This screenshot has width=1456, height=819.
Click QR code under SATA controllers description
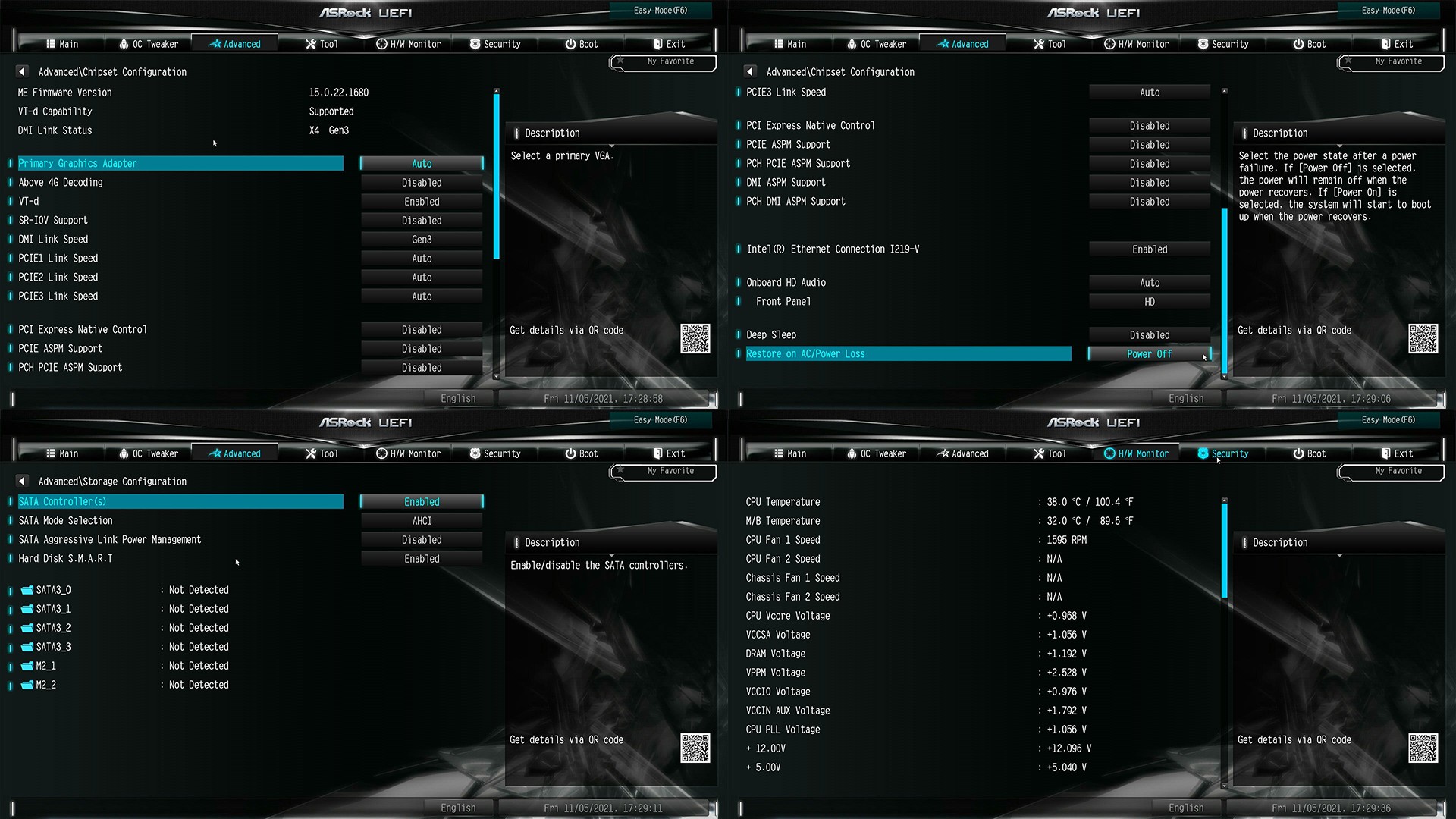coord(695,748)
